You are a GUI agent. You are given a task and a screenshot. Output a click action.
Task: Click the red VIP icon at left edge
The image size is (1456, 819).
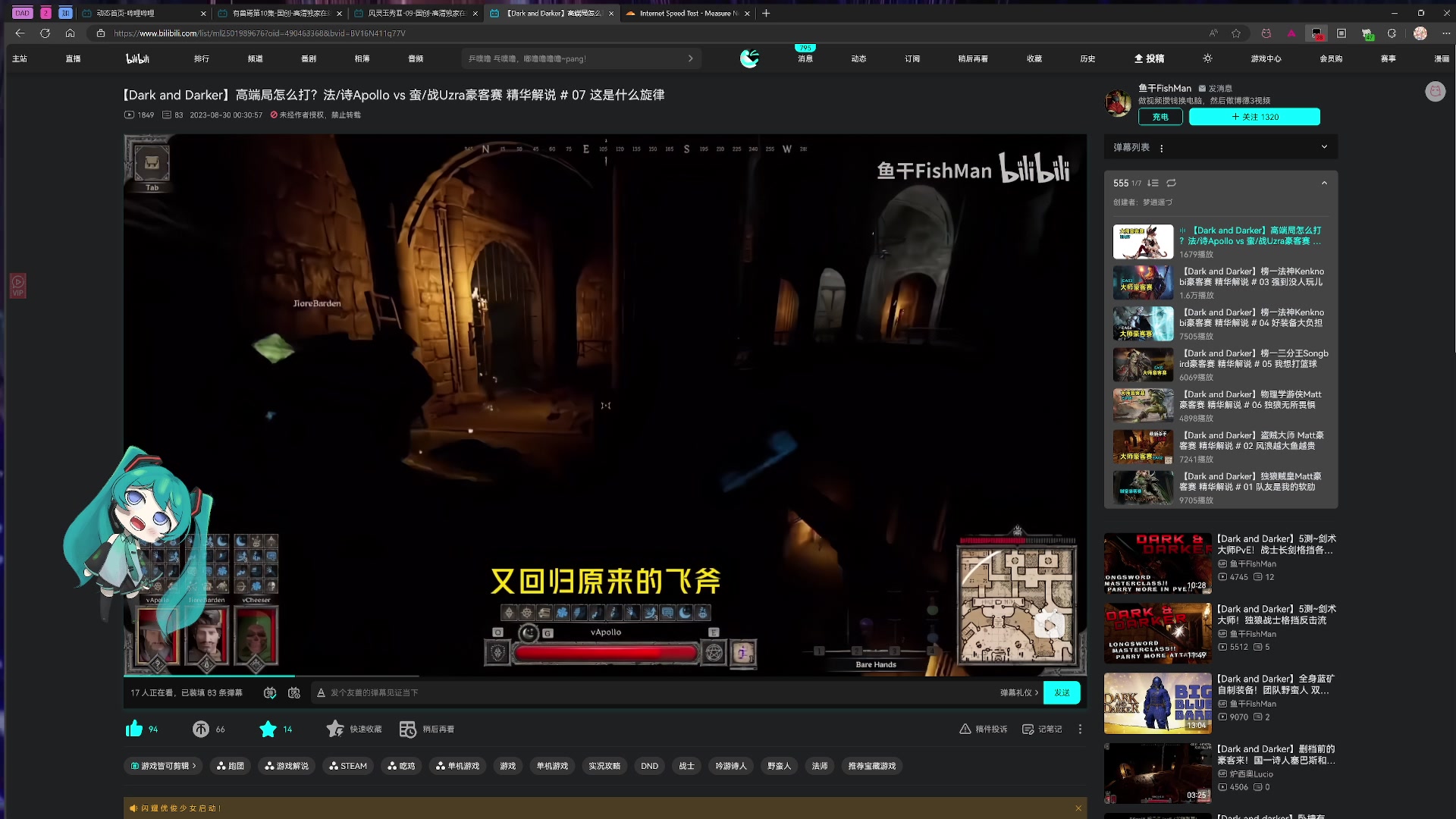point(18,285)
